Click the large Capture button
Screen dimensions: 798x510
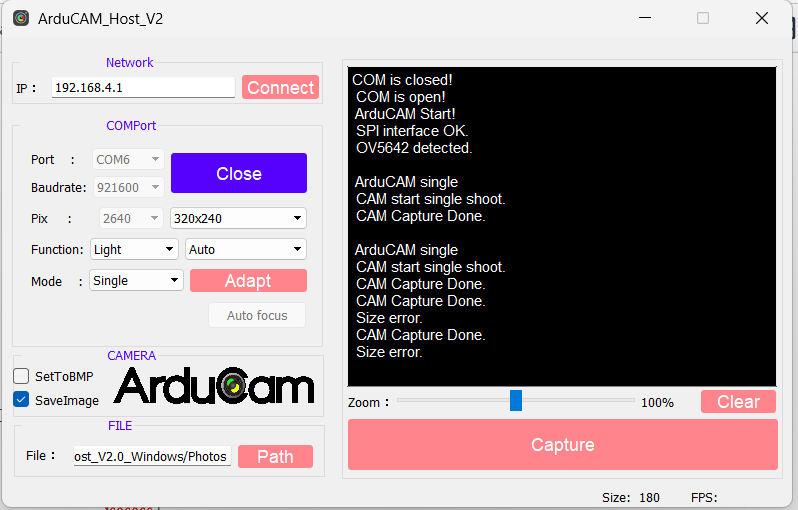pos(563,444)
